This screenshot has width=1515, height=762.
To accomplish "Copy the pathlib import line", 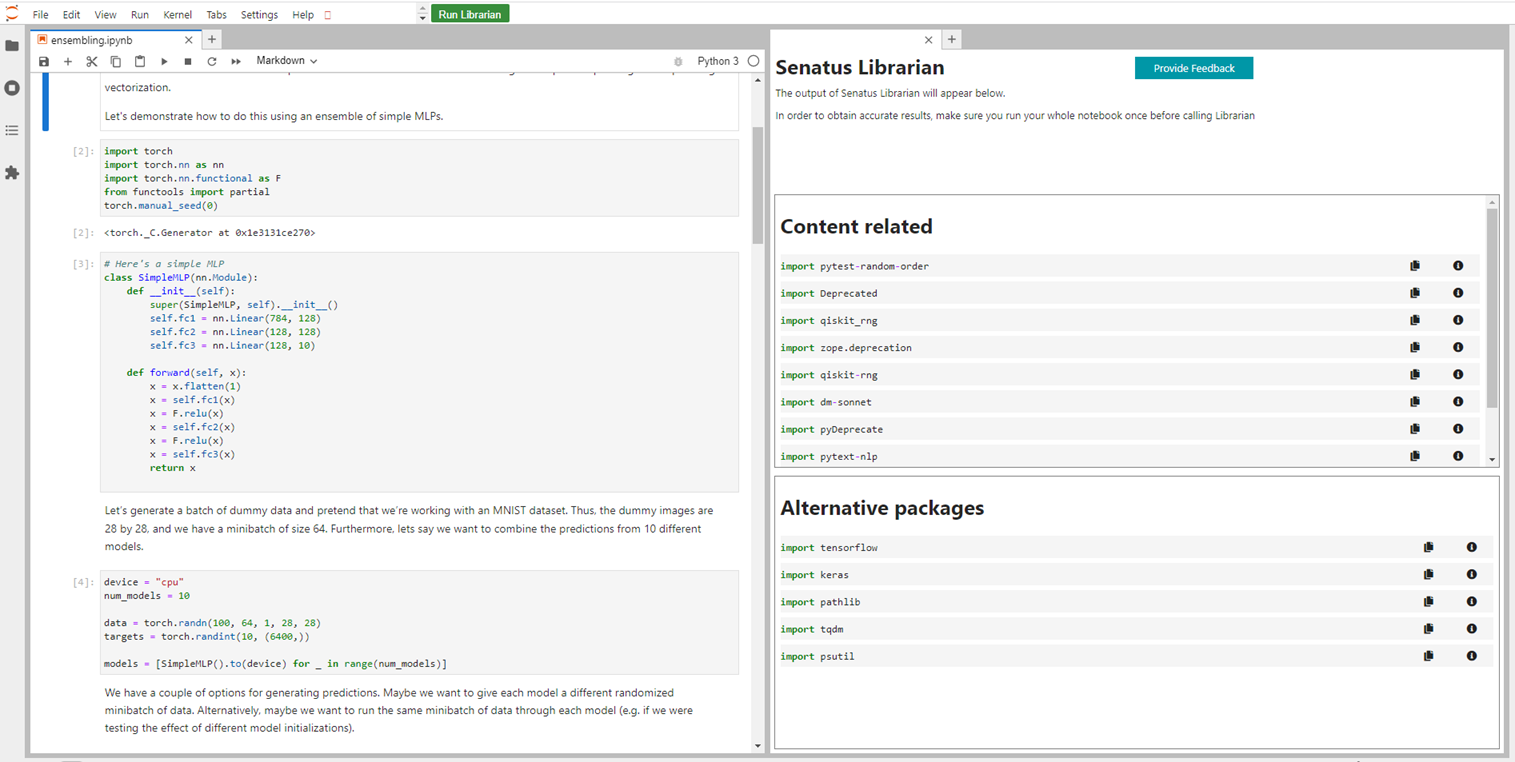I will (1429, 601).
